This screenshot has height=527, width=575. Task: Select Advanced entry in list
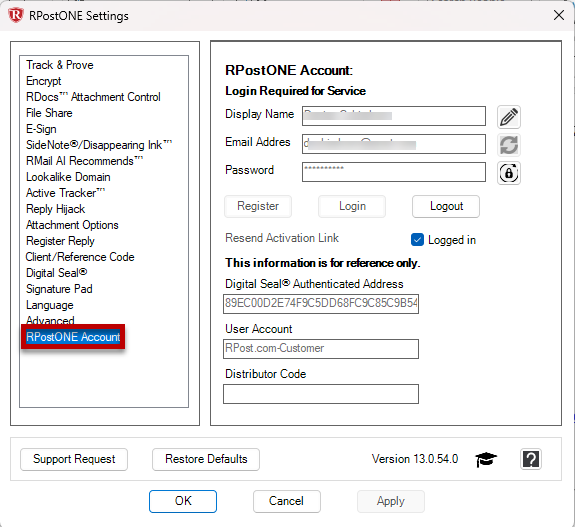point(50,321)
